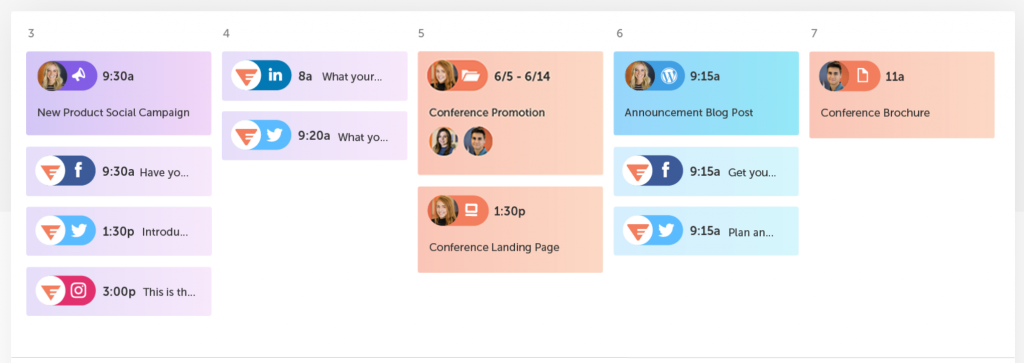Click the document icon on Conference Brochure
Viewport: 1024px width, 363px height.
click(x=863, y=76)
